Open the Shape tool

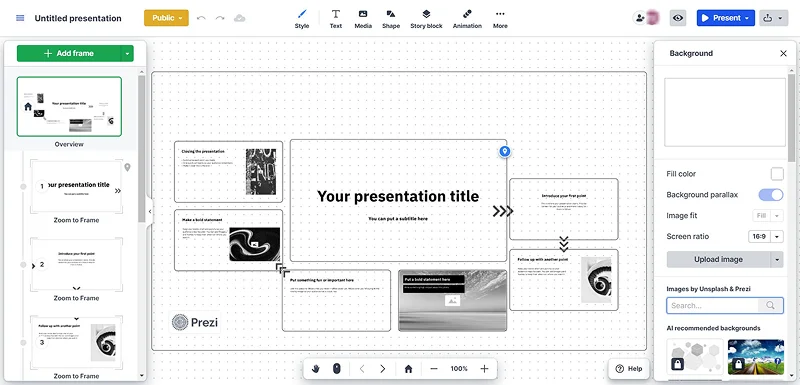pyautogui.click(x=391, y=19)
